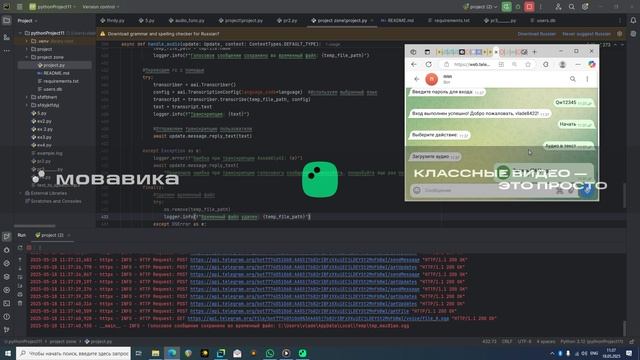Open the Terminal tool window icon
Viewport: 640px width, 360px height.
pyautogui.click(x=7, y=303)
